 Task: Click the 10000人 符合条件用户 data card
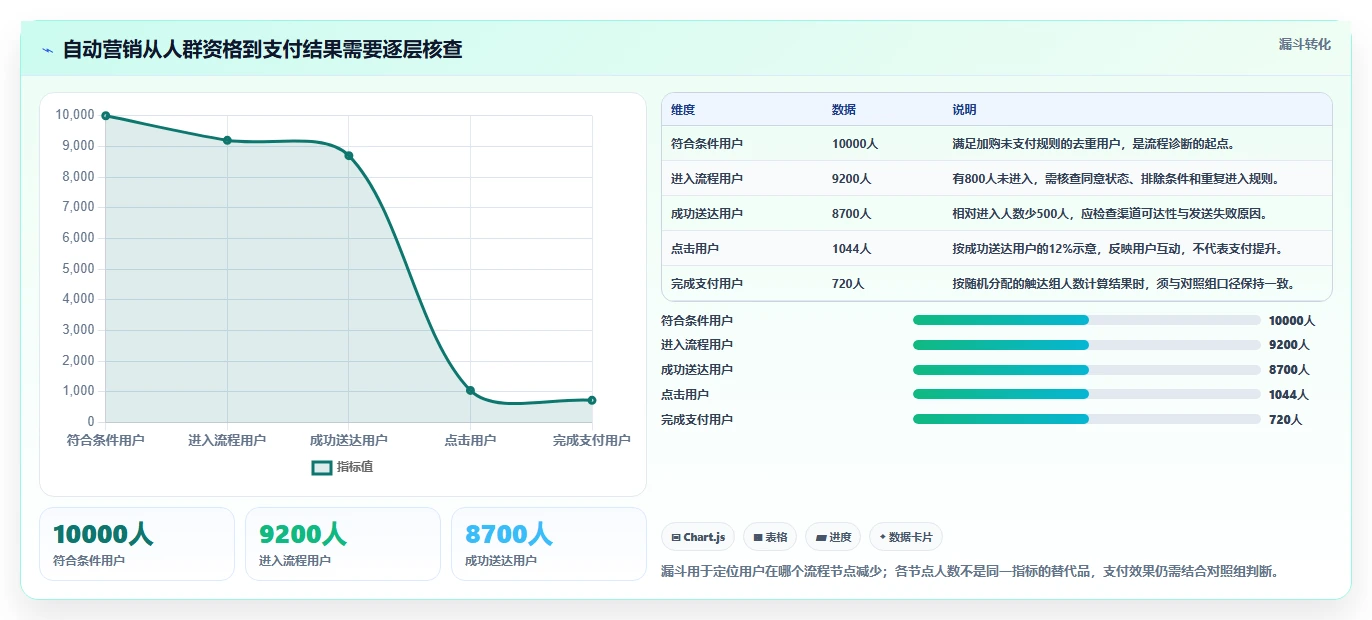pyautogui.click(x=137, y=544)
